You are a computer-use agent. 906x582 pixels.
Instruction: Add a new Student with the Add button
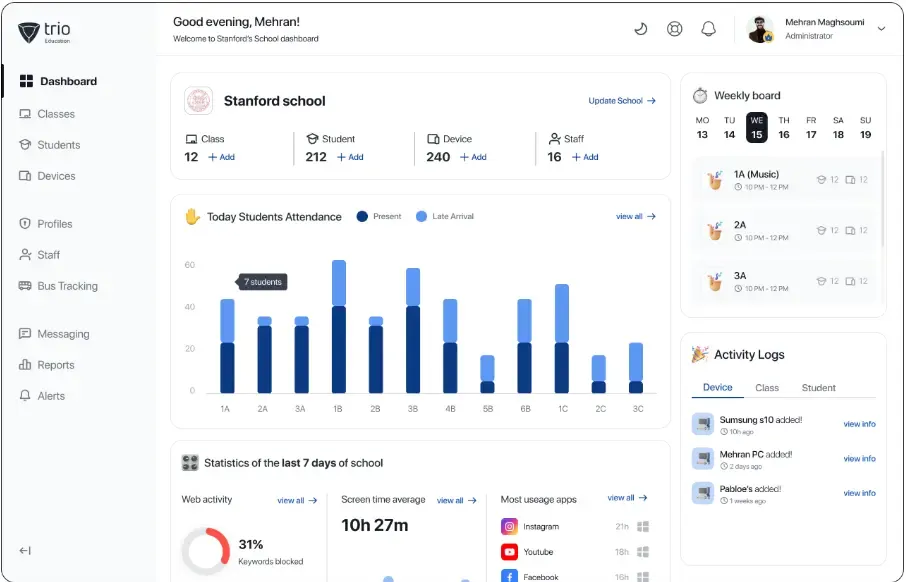click(350, 157)
